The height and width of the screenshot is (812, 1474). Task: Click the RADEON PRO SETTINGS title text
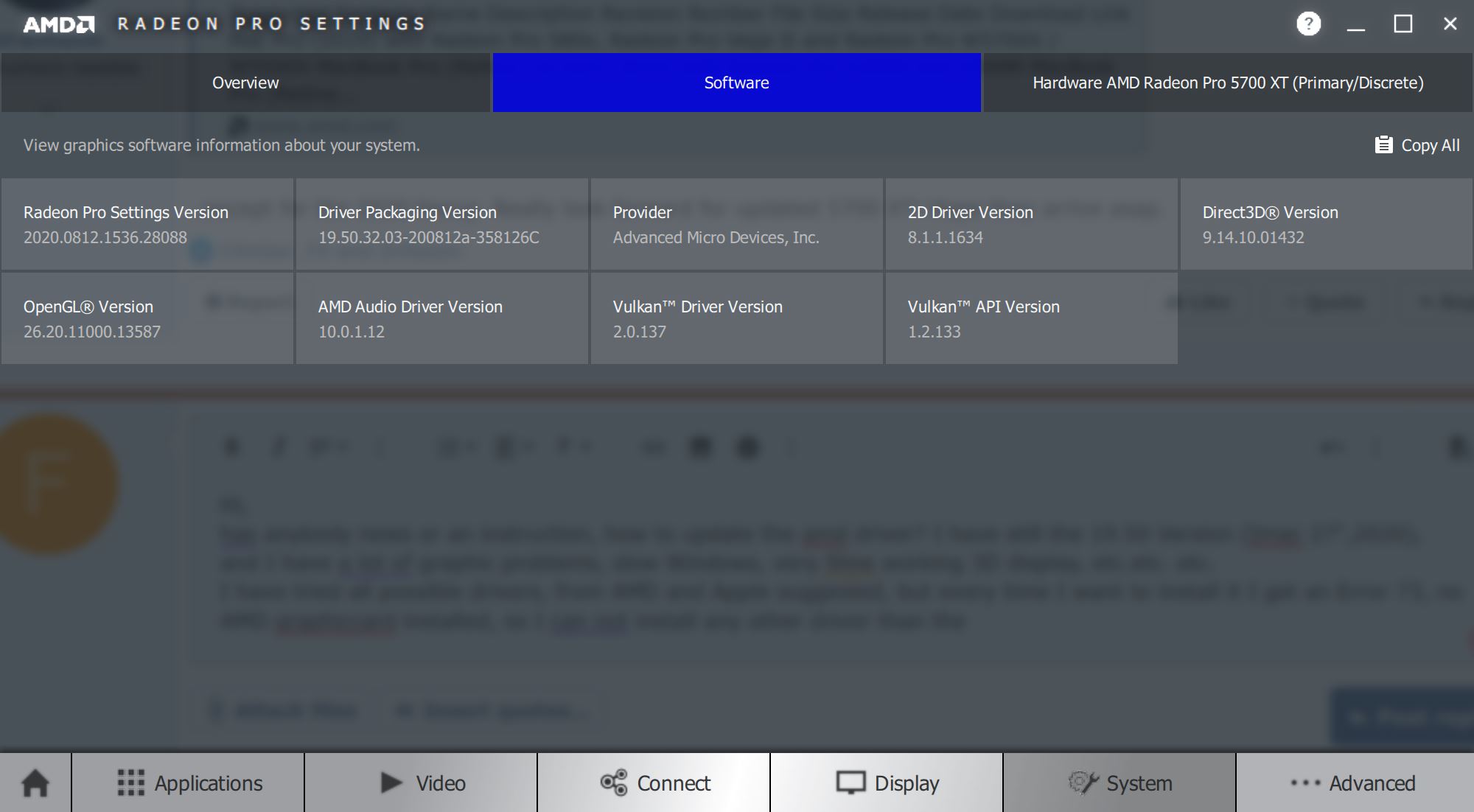click(x=271, y=24)
